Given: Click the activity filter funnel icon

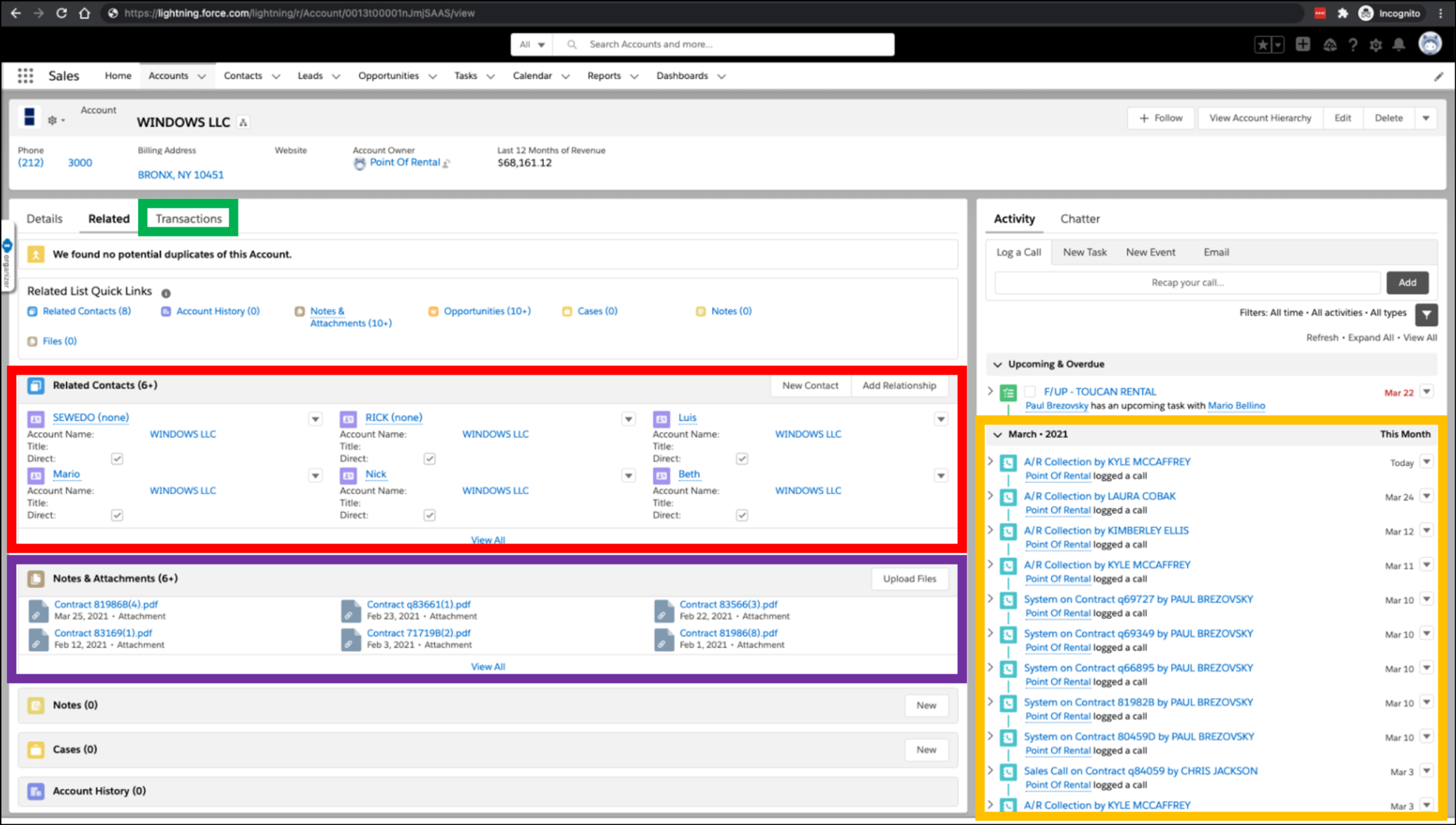Looking at the screenshot, I should (x=1426, y=315).
